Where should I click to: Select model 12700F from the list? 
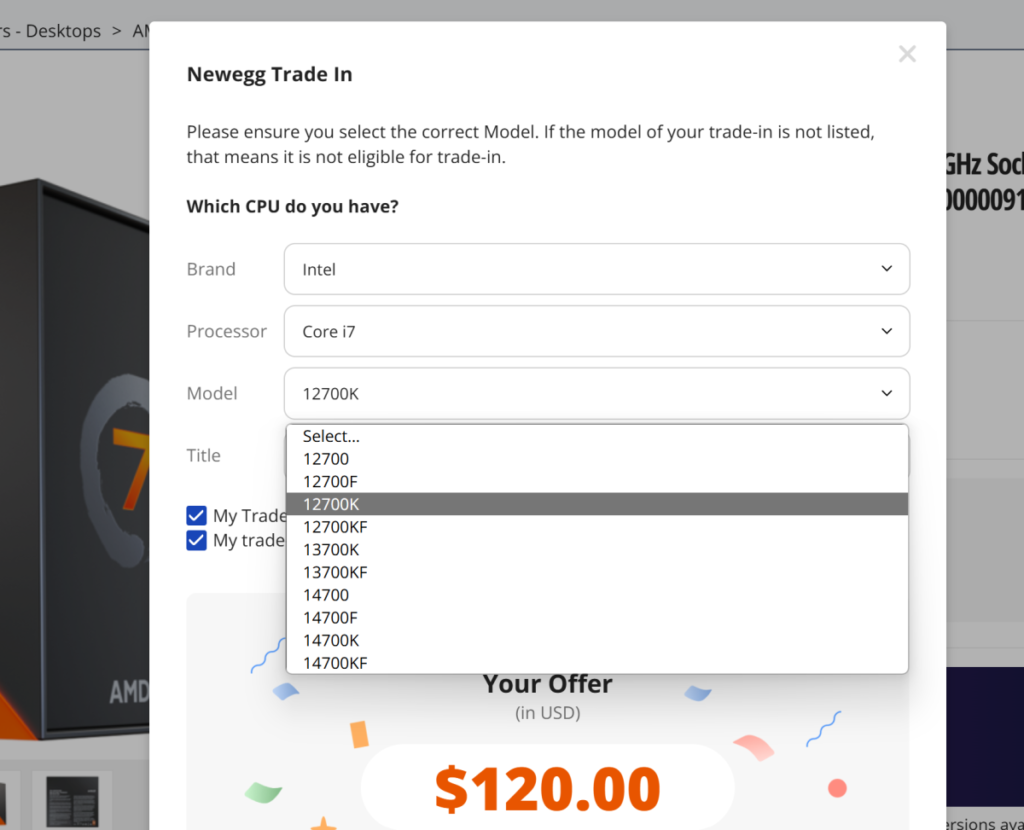597,481
